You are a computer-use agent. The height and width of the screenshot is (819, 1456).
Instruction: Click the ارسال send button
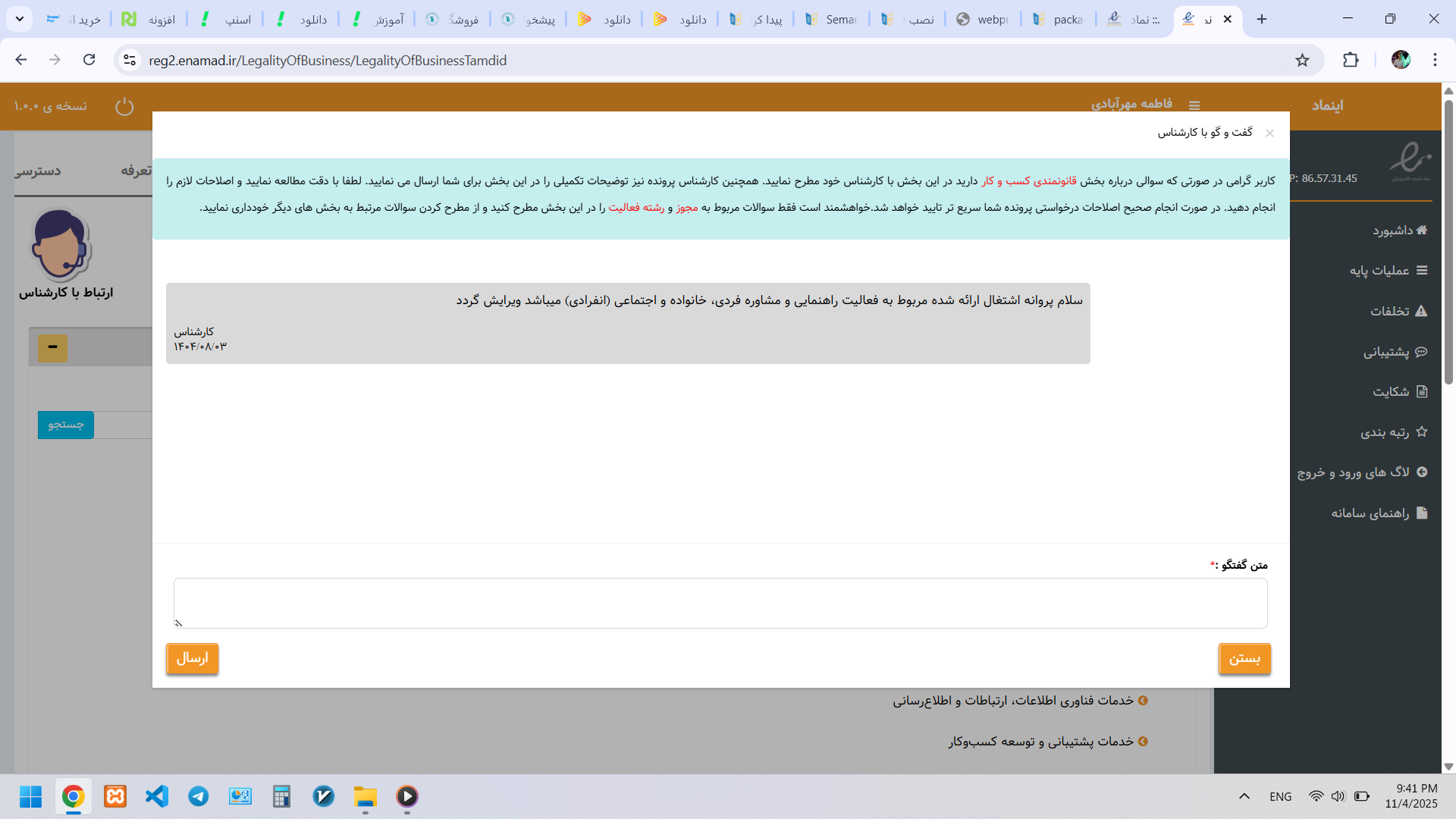[192, 658]
